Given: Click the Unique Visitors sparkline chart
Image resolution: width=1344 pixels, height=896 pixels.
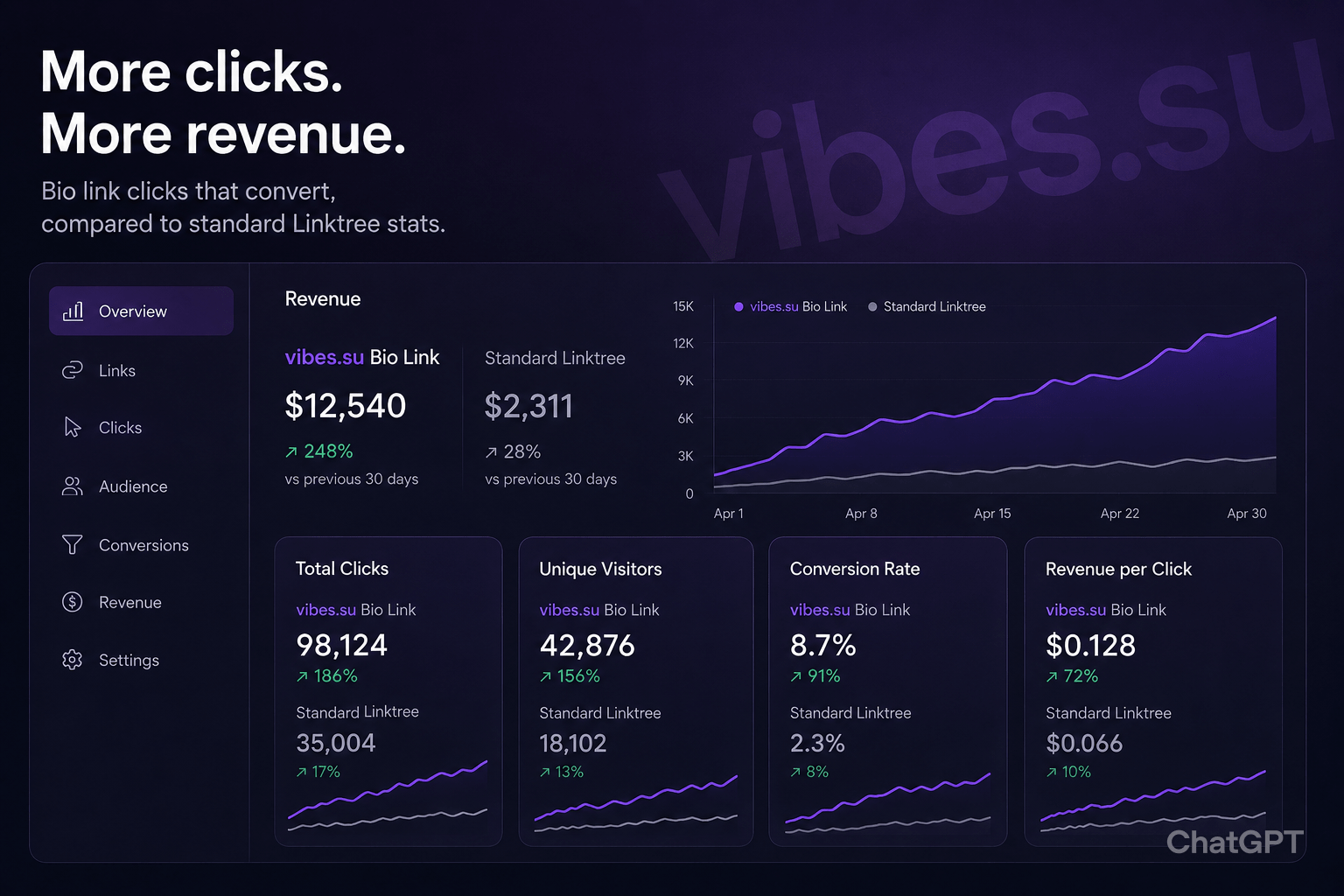Looking at the screenshot, I should click(636, 804).
